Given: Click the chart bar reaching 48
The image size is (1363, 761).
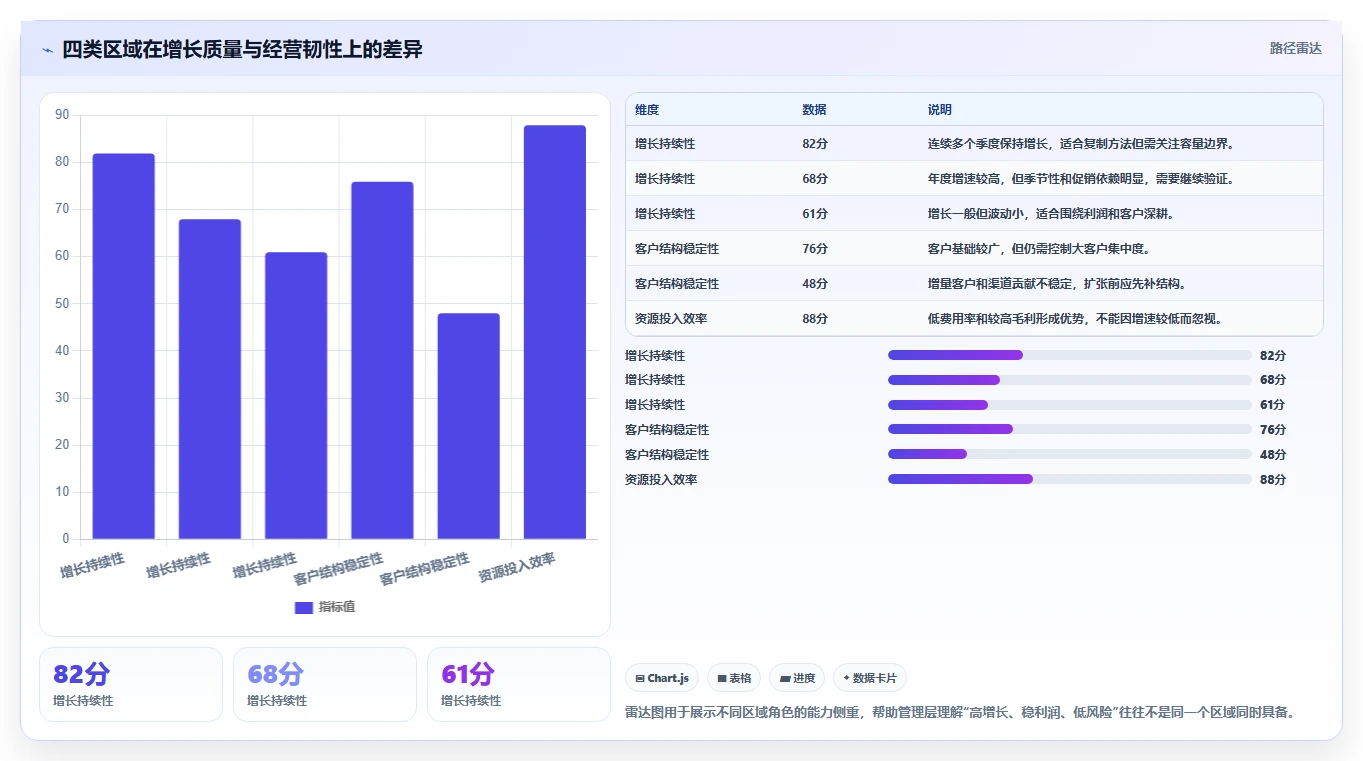Looking at the screenshot, I should (x=468, y=426).
